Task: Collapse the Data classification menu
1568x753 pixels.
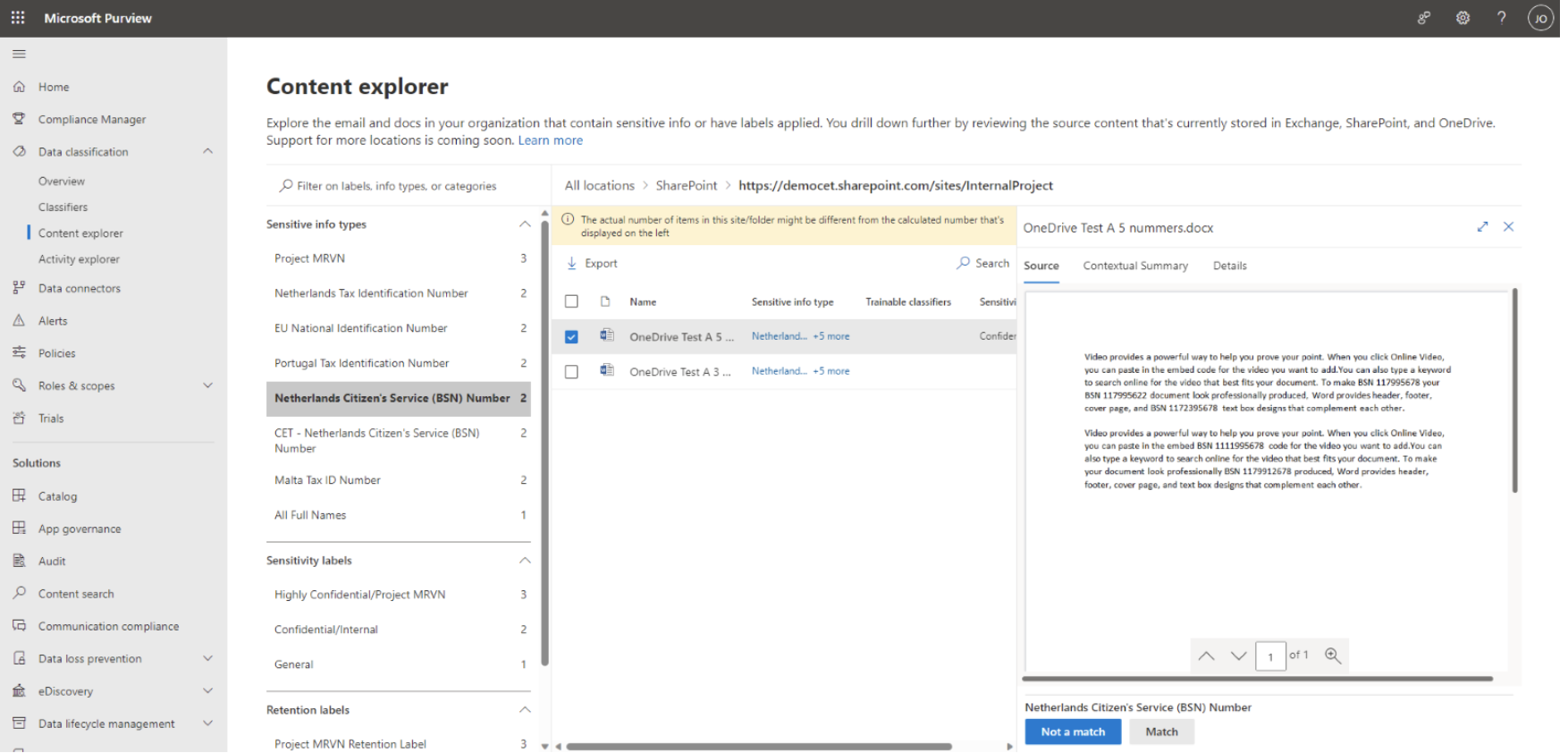Action: point(208,152)
